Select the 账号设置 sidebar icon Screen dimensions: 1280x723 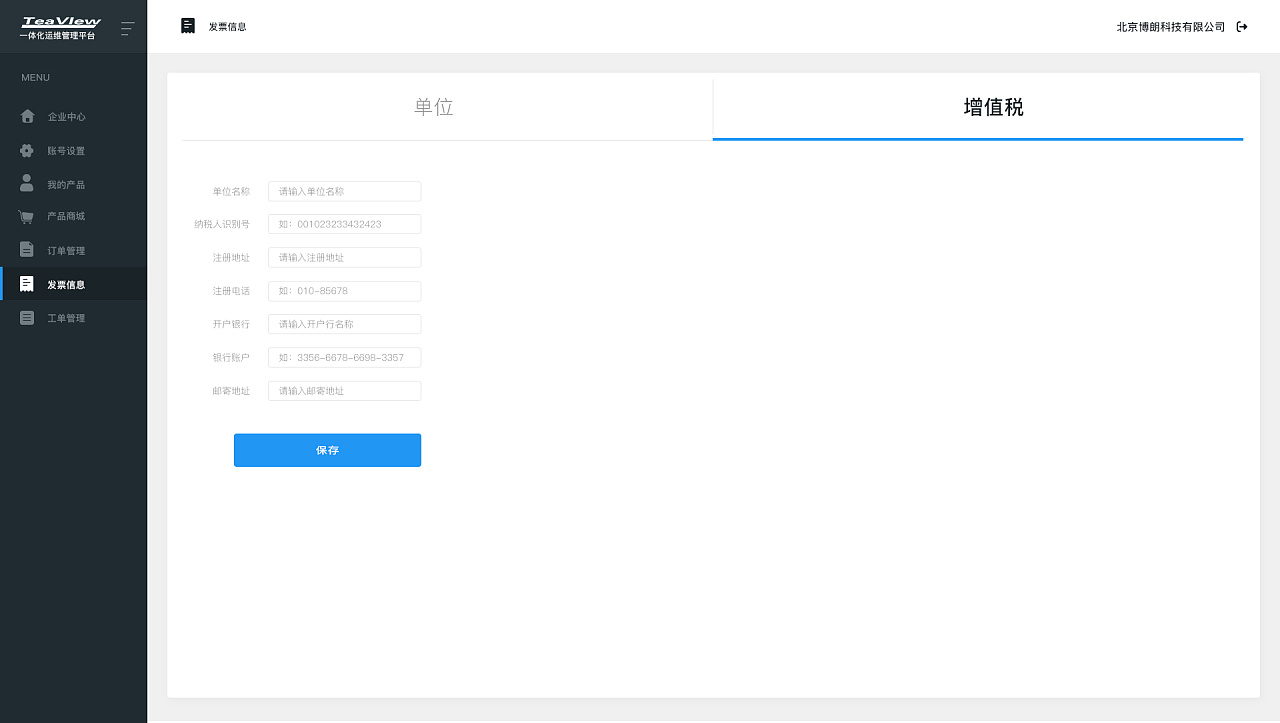point(27,150)
